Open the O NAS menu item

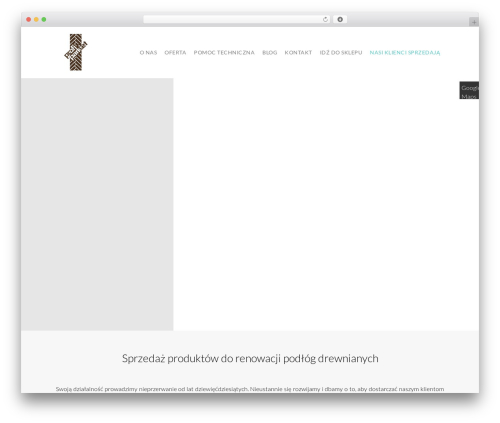tap(148, 53)
